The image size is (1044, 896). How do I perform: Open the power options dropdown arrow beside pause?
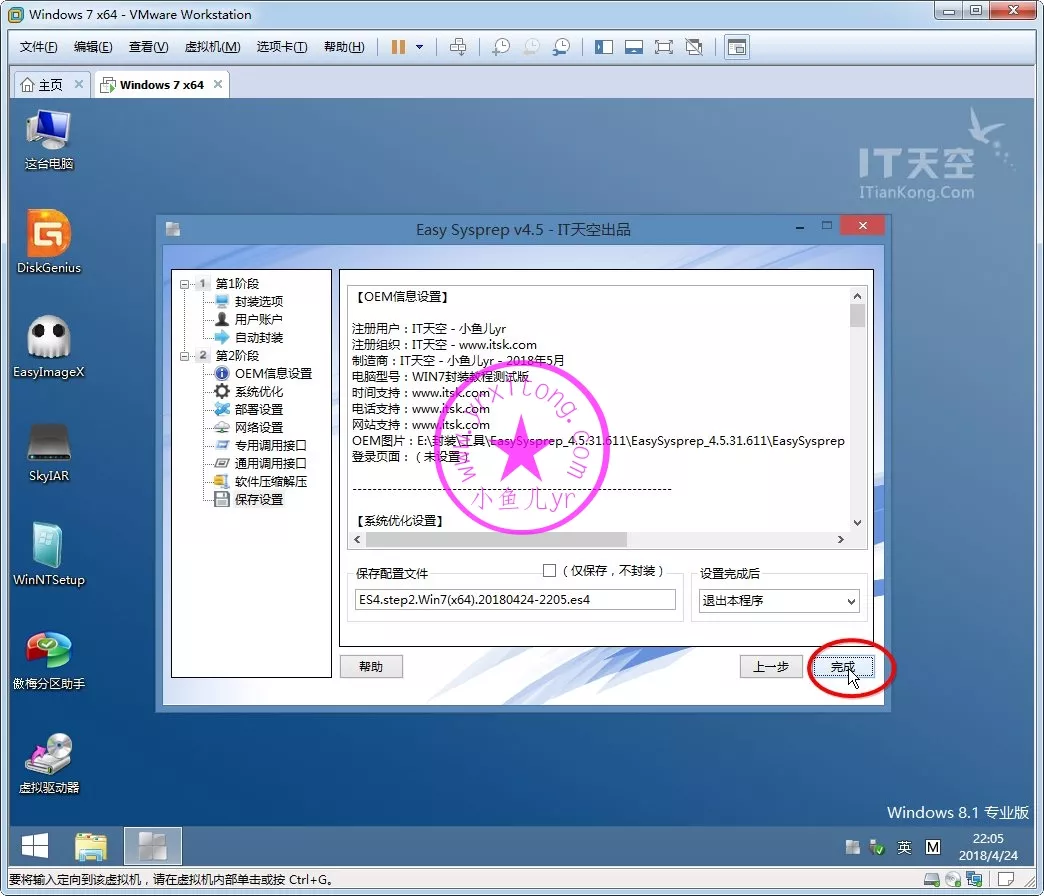[x=420, y=47]
